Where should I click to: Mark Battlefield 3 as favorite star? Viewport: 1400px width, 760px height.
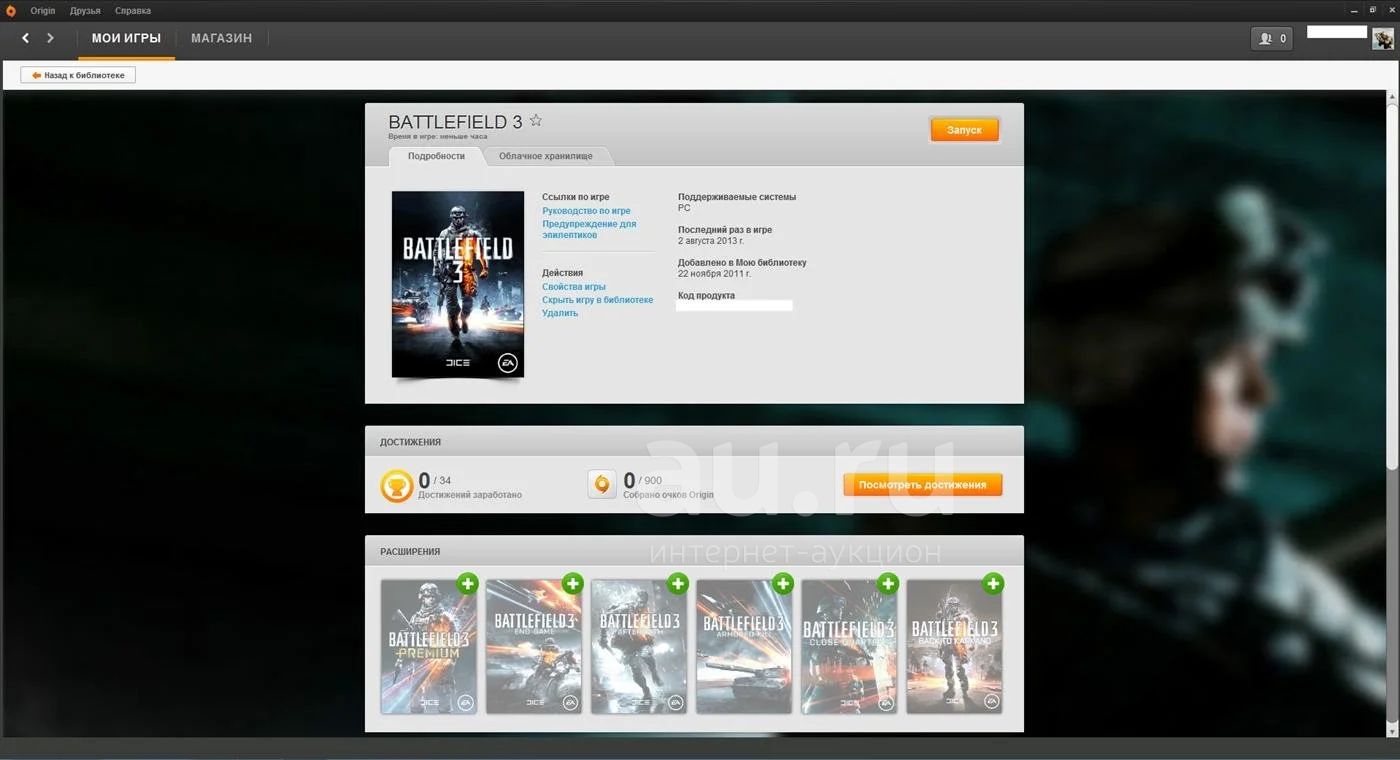click(x=535, y=120)
